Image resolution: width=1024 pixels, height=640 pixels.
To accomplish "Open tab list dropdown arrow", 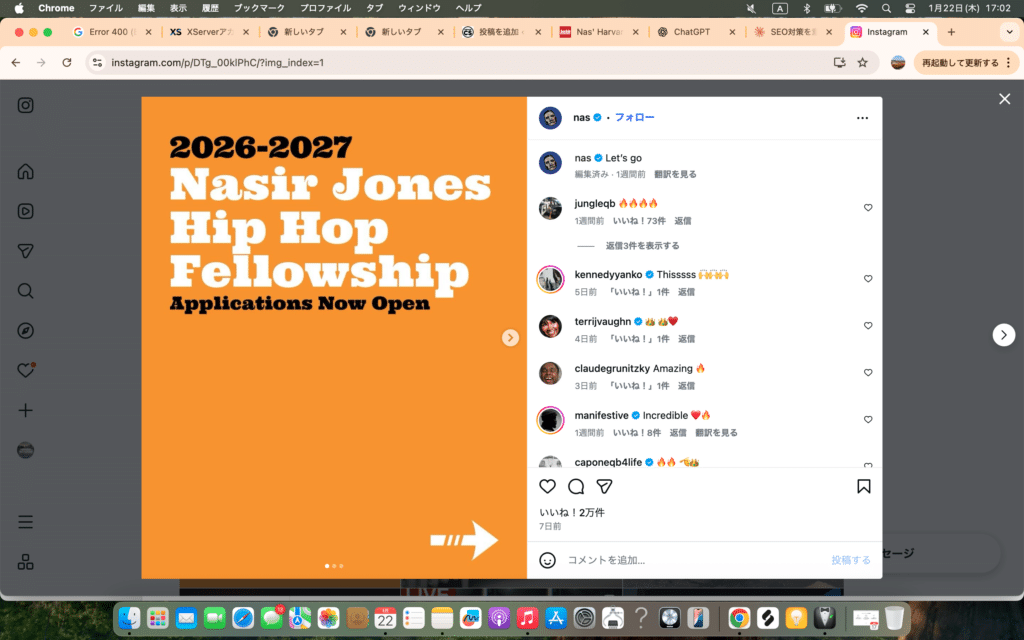I will (x=1009, y=32).
